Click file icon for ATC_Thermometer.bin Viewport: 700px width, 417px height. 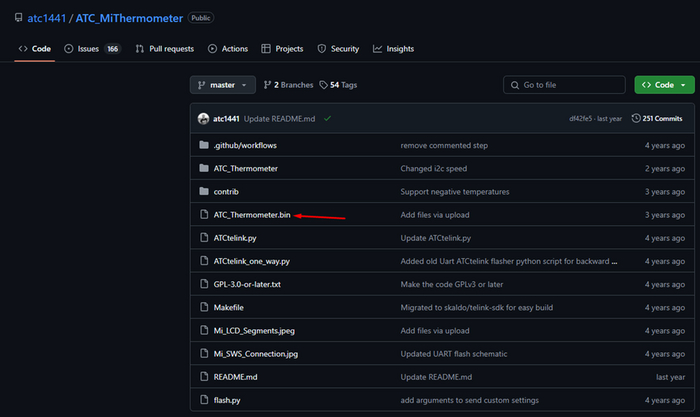[204, 215]
